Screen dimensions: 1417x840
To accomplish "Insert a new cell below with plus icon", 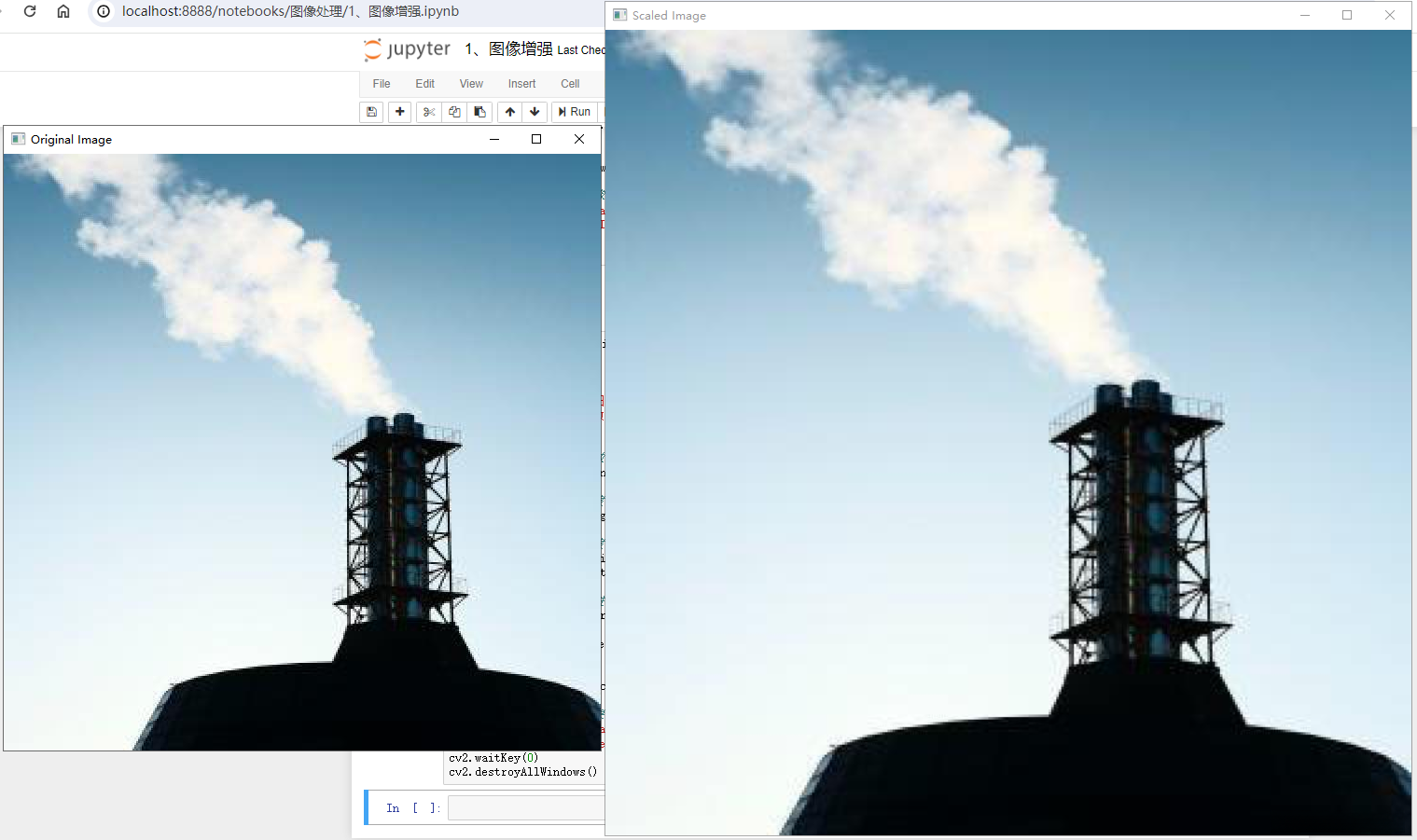I will coord(400,112).
